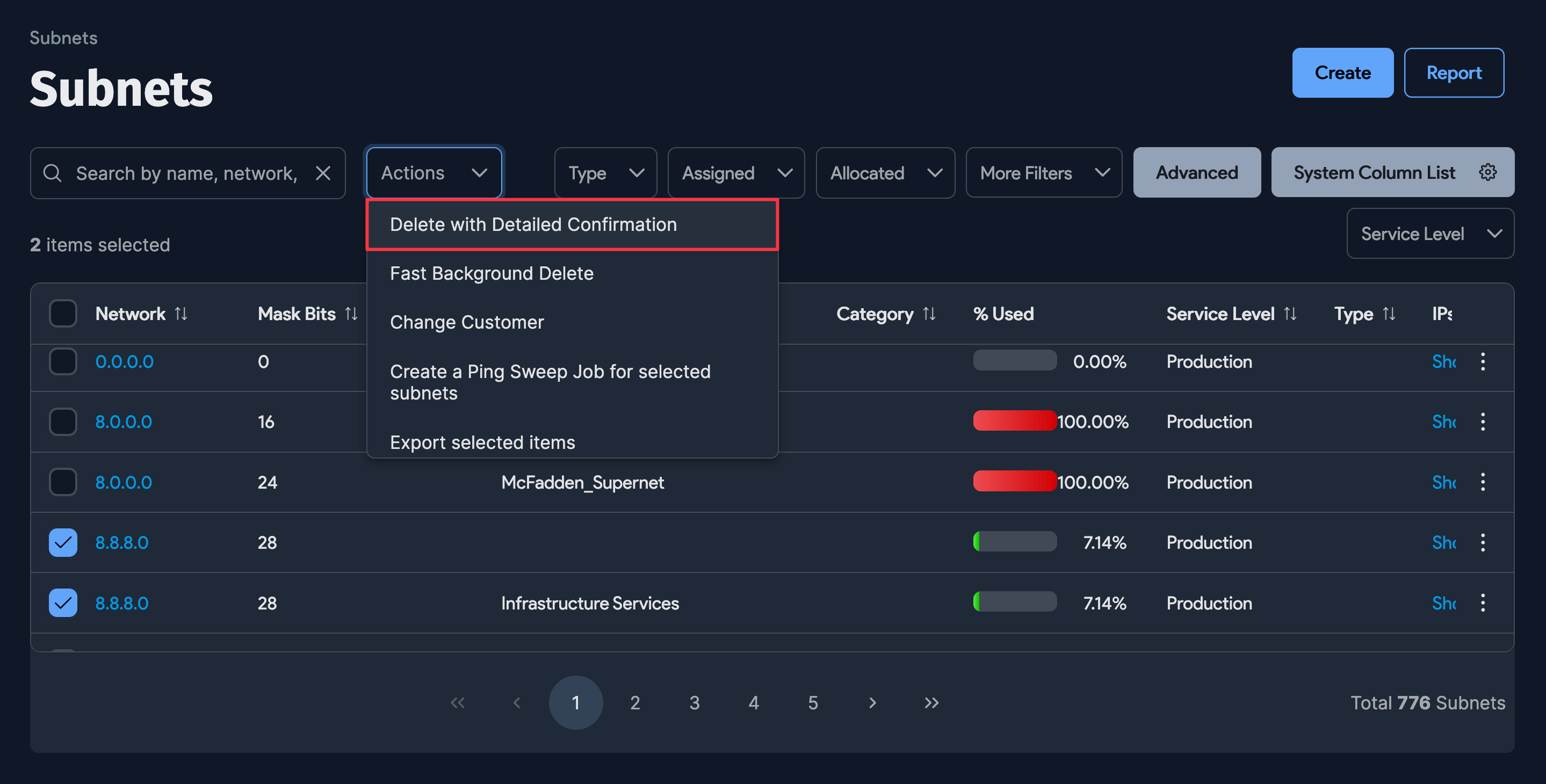The height and width of the screenshot is (784, 1546).
Task: Toggle the select-all checkbox in the table header
Action: (x=62, y=313)
